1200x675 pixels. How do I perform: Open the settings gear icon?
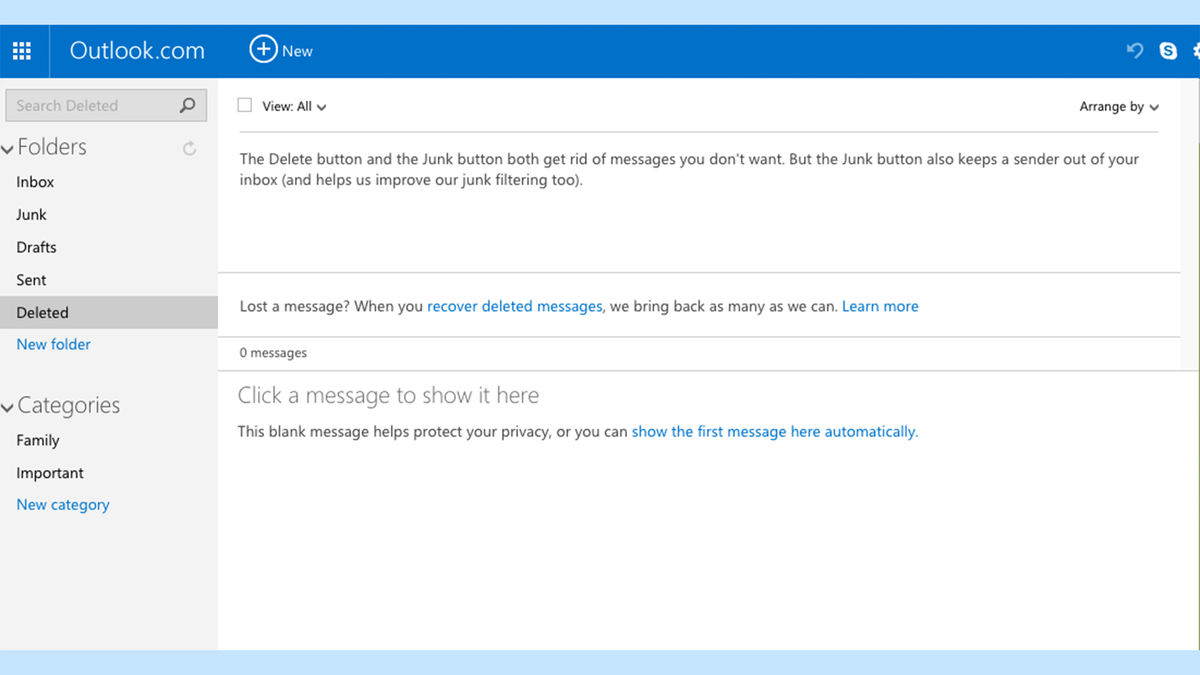1196,50
